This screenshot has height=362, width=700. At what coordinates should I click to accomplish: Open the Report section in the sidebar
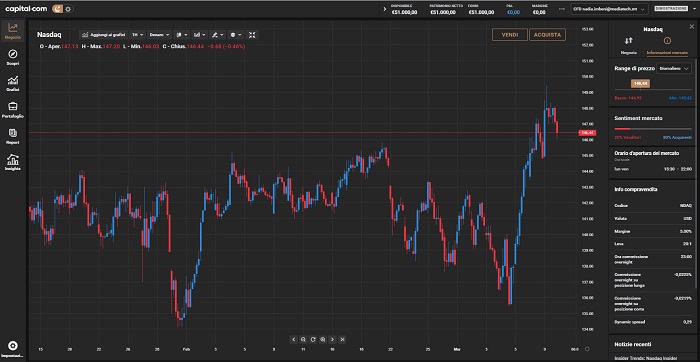click(x=12, y=136)
